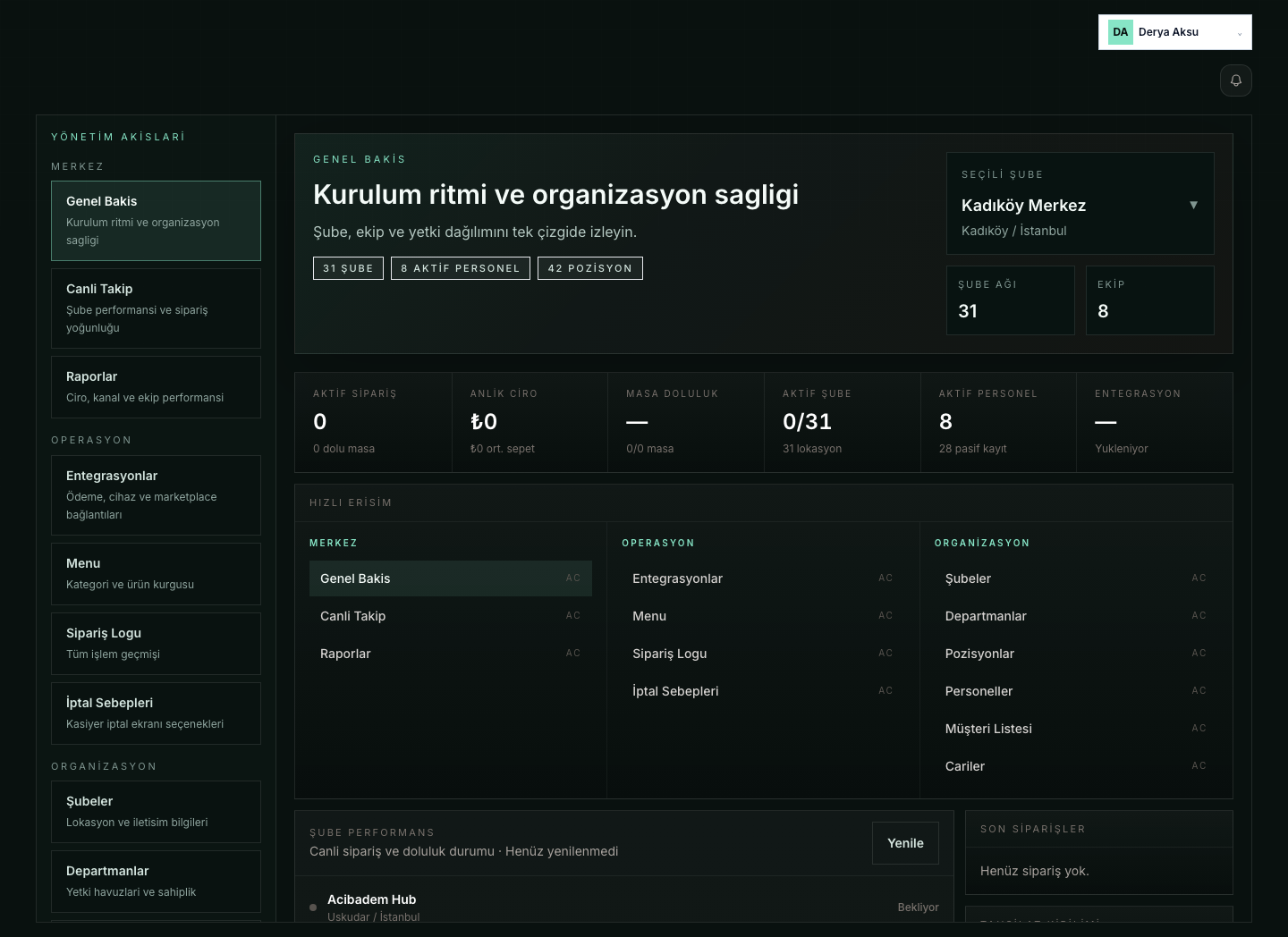This screenshot has width=1288, height=937.
Task: Open Departmanlar quick access link
Action: tap(1076, 616)
